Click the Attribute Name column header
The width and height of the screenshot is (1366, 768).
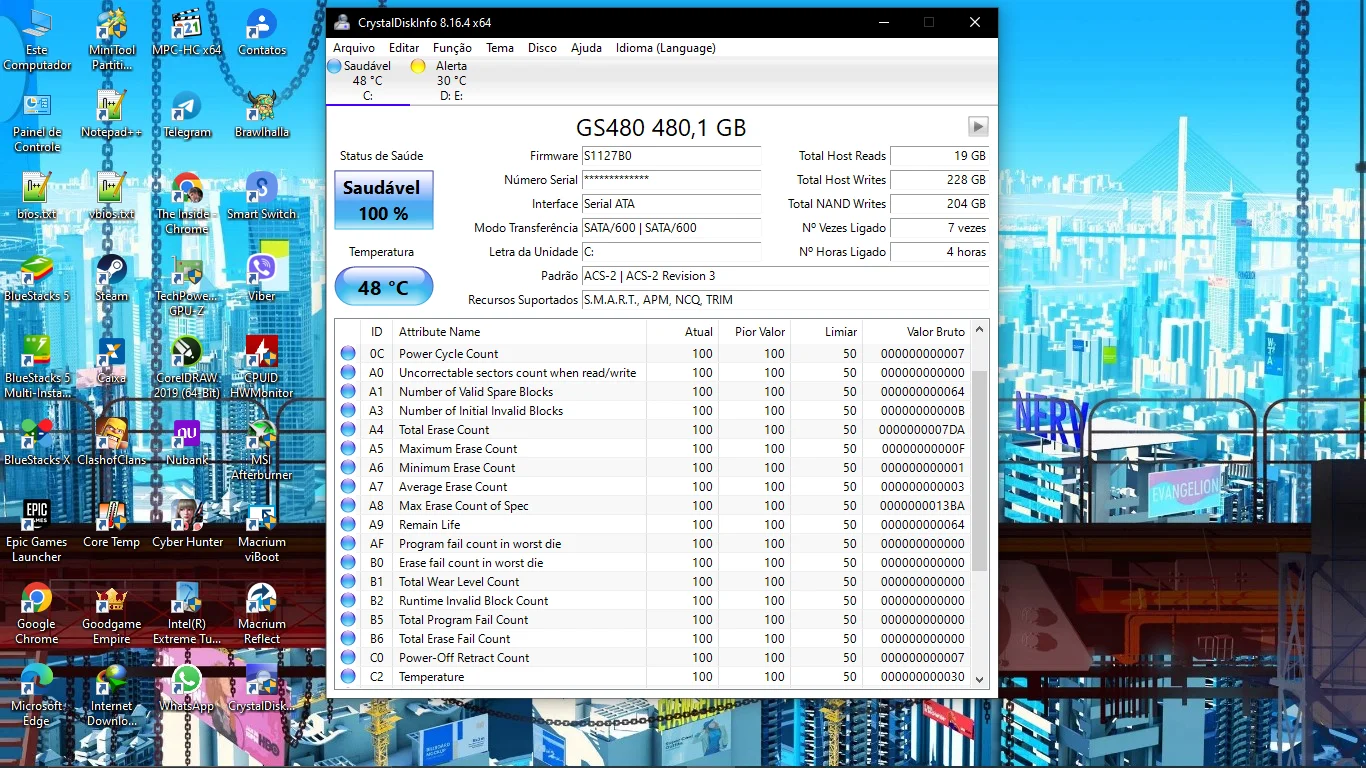pos(518,332)
